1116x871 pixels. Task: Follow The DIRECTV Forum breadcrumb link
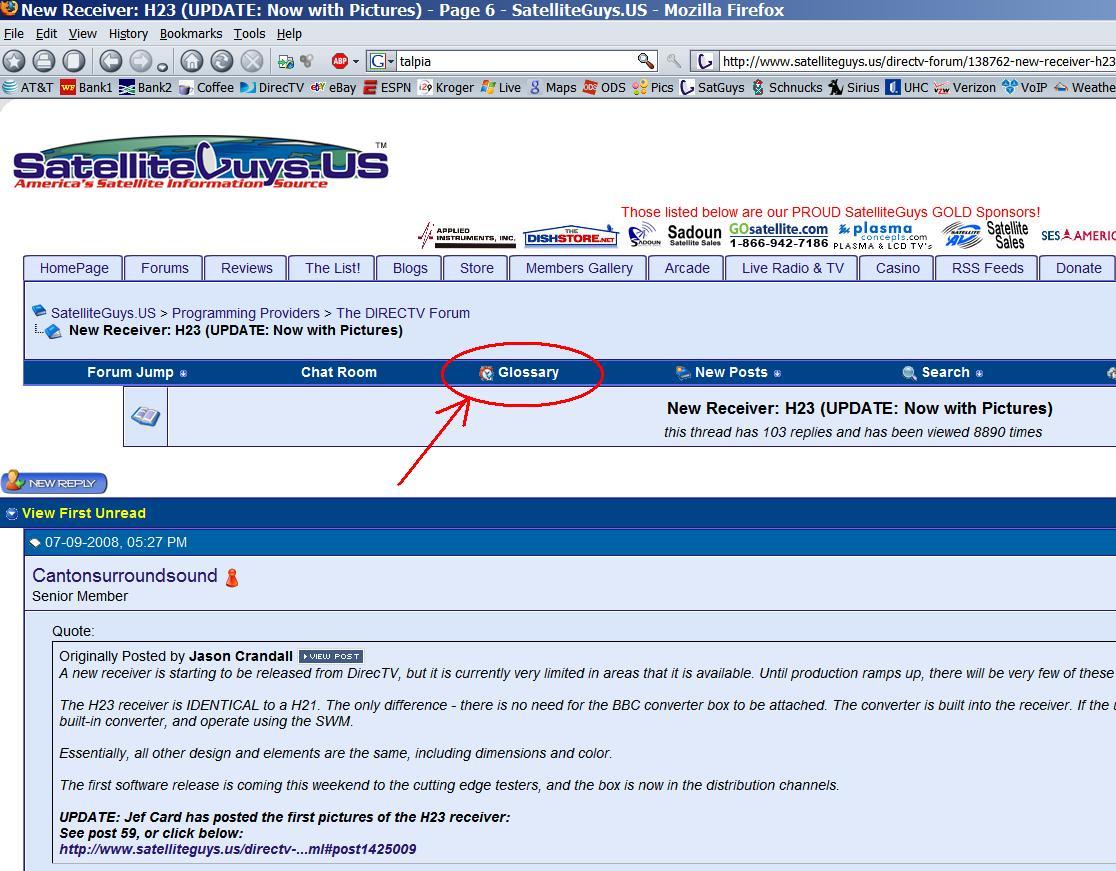point(403,313)
